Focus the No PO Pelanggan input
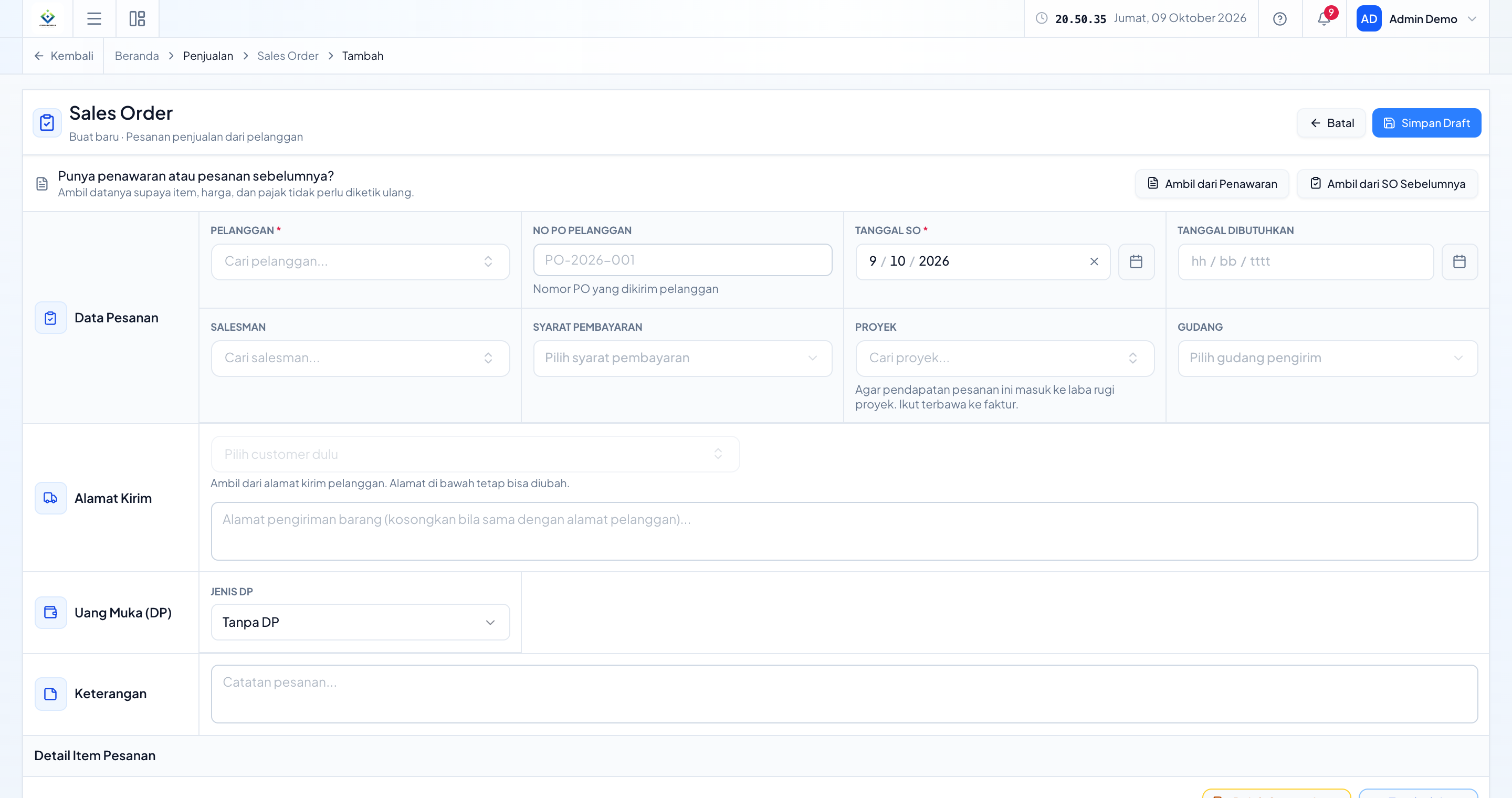Screen dimensions: 1512x798 [x=682, y=260]
